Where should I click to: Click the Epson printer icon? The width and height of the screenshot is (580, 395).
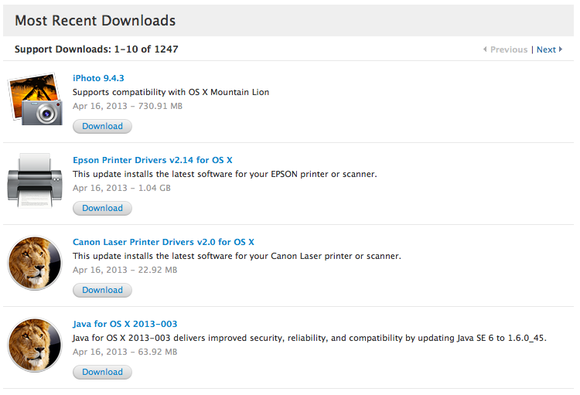[x=35, y=181]
